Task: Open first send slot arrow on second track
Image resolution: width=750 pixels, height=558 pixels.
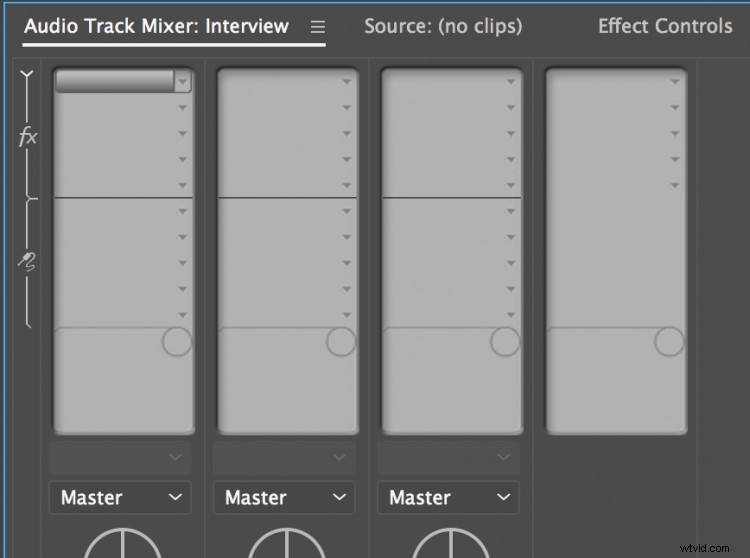Action: [x=347, y=211]
